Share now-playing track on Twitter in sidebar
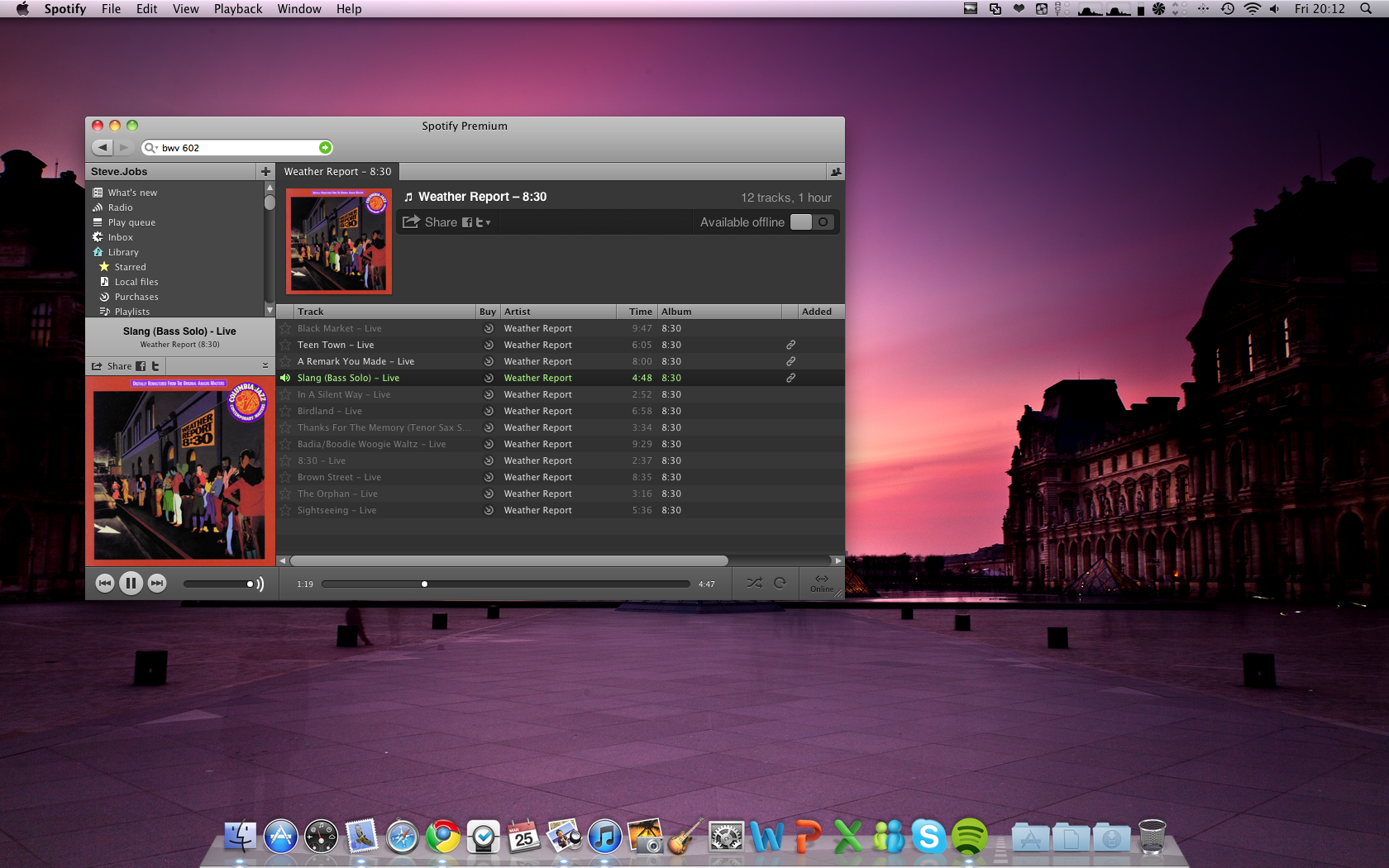This screenshot has height=868, width=1389. tap(155, 366)
